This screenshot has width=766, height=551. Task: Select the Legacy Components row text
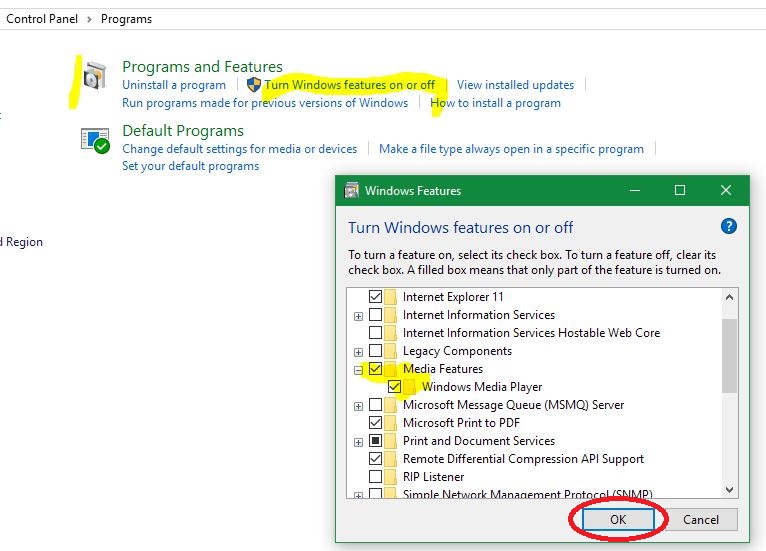457,351
